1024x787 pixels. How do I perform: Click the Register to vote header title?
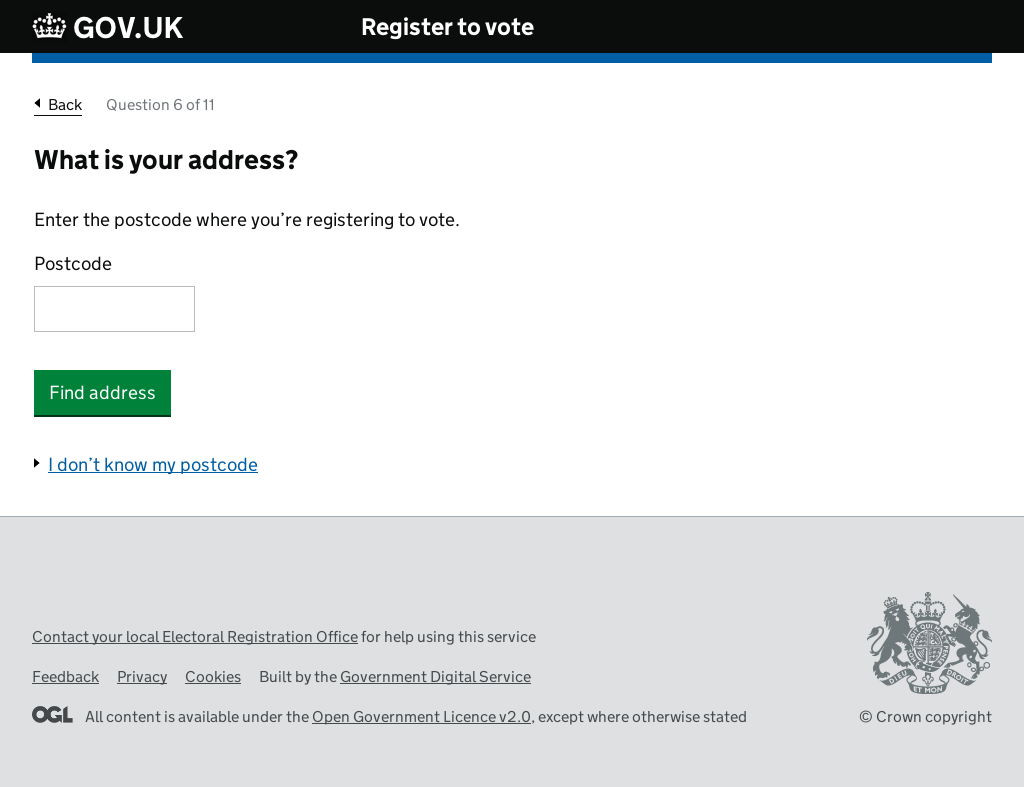447,27
